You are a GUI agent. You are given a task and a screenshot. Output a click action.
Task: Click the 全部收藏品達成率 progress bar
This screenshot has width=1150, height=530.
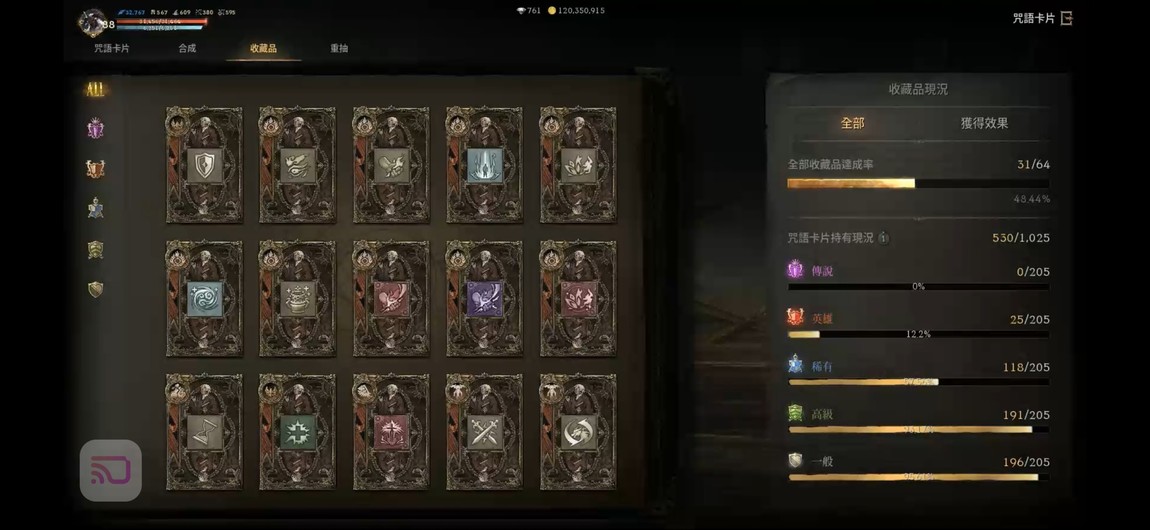point(918,183)
